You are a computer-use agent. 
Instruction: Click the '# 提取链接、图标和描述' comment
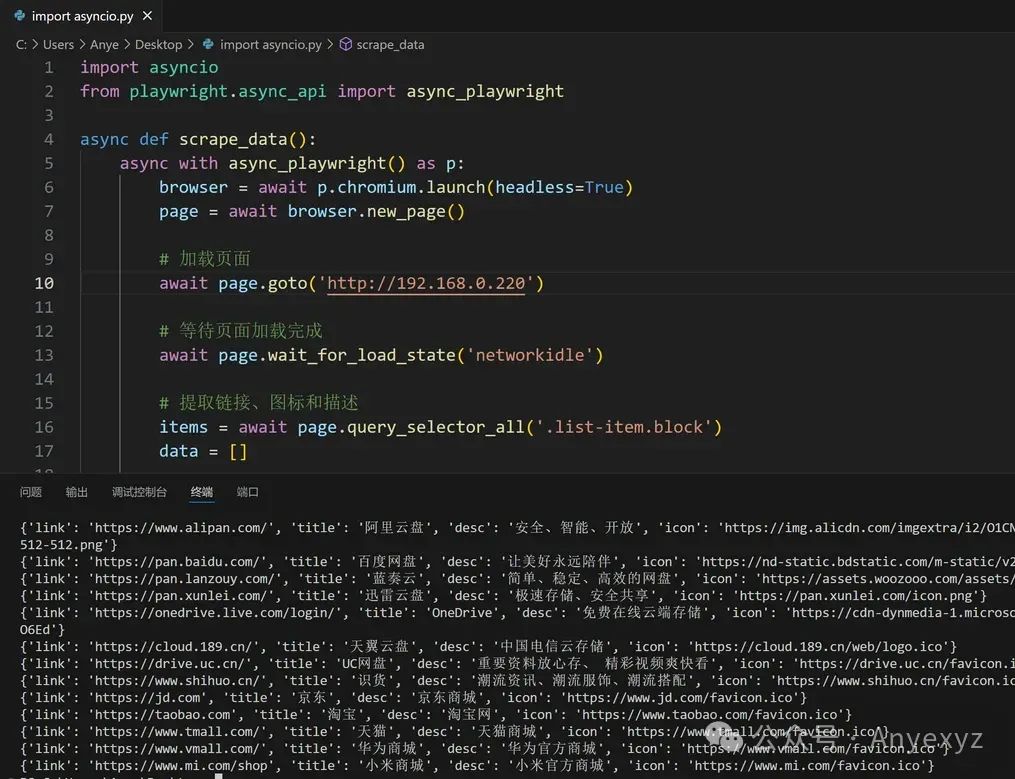[x=258, y=403]
